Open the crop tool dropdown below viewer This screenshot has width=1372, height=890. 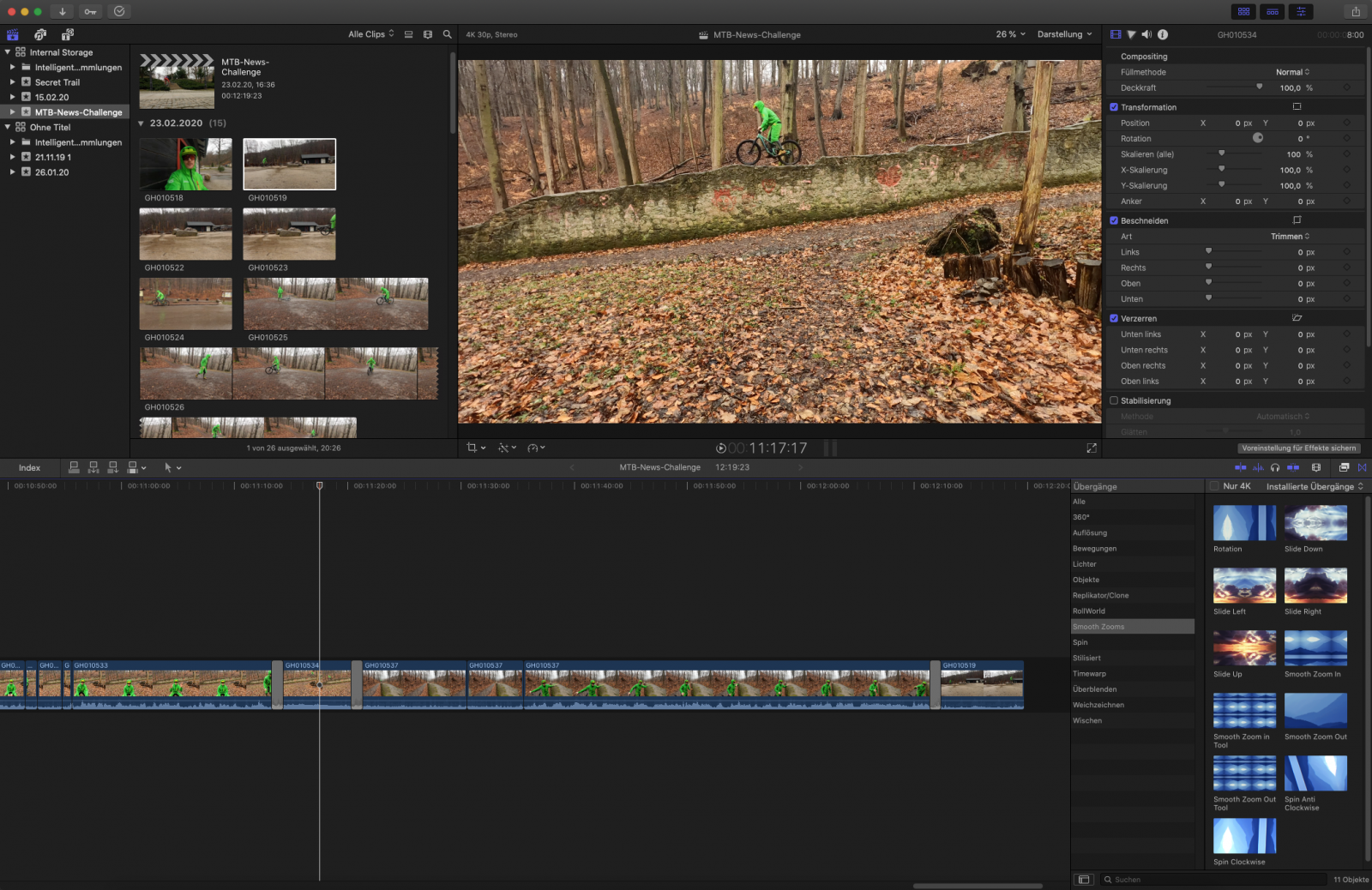[x=476, y=448]
